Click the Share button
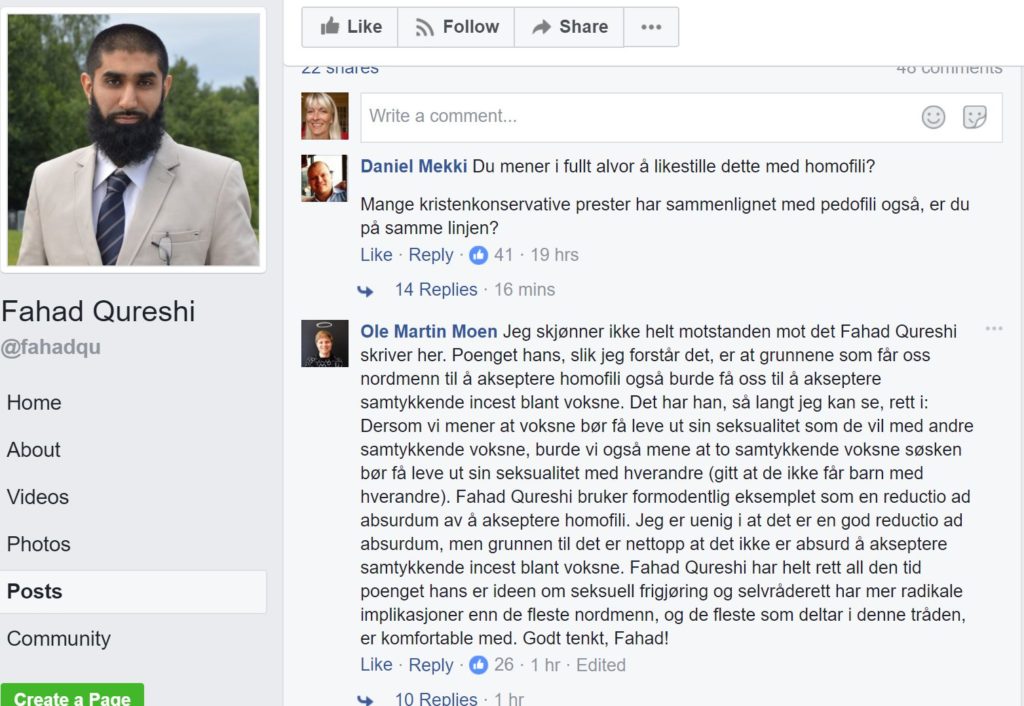Image resolution: width=1024 pixels, height=706 pixels. (569, 27)
